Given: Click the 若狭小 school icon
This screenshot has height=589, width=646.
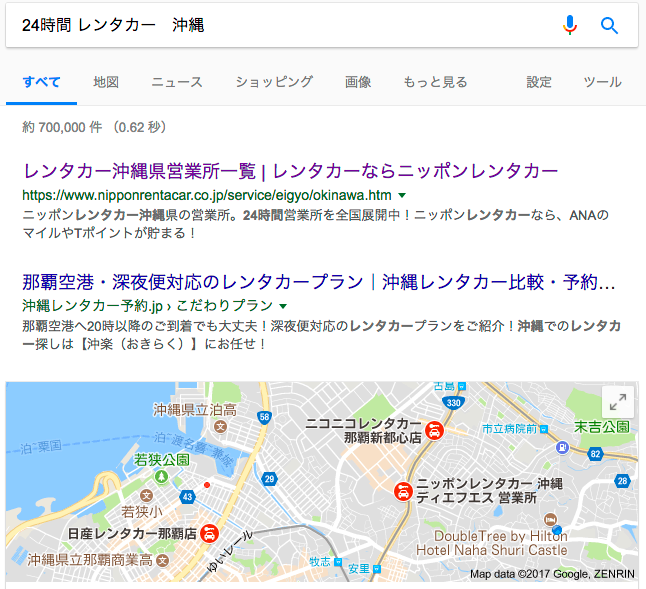Looking at the screenshot, I should (x=146, y=495).
